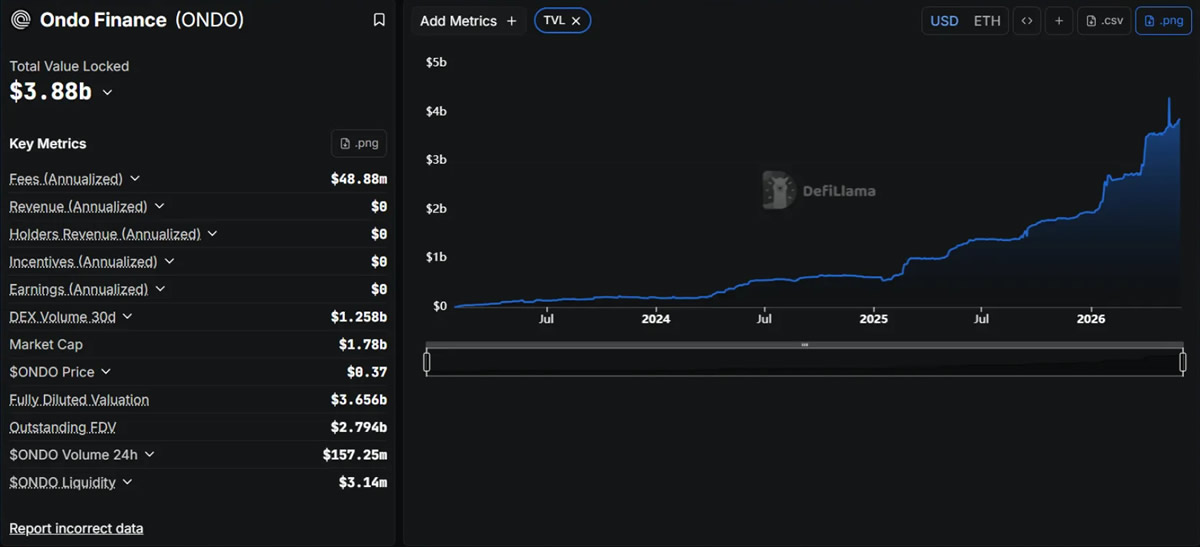Viewport: 1200px width, 547px height.
Task: Open Report incorrect data link
Action: (x=76, y=528)
